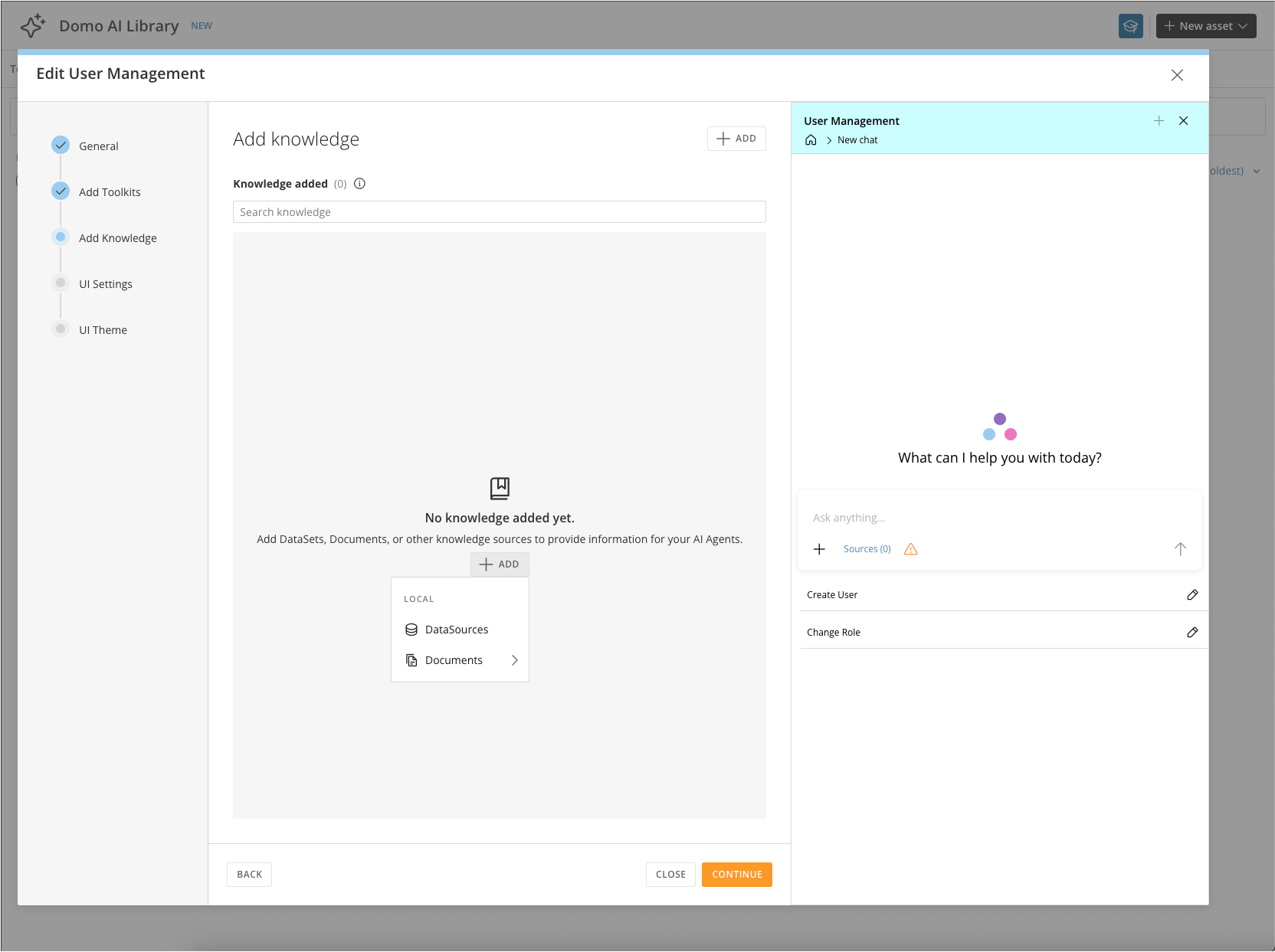Click the Domo AI Library sparkle logo
Image resolution: width=1275 pixels, height=952 pixels.
pos(33,26)
